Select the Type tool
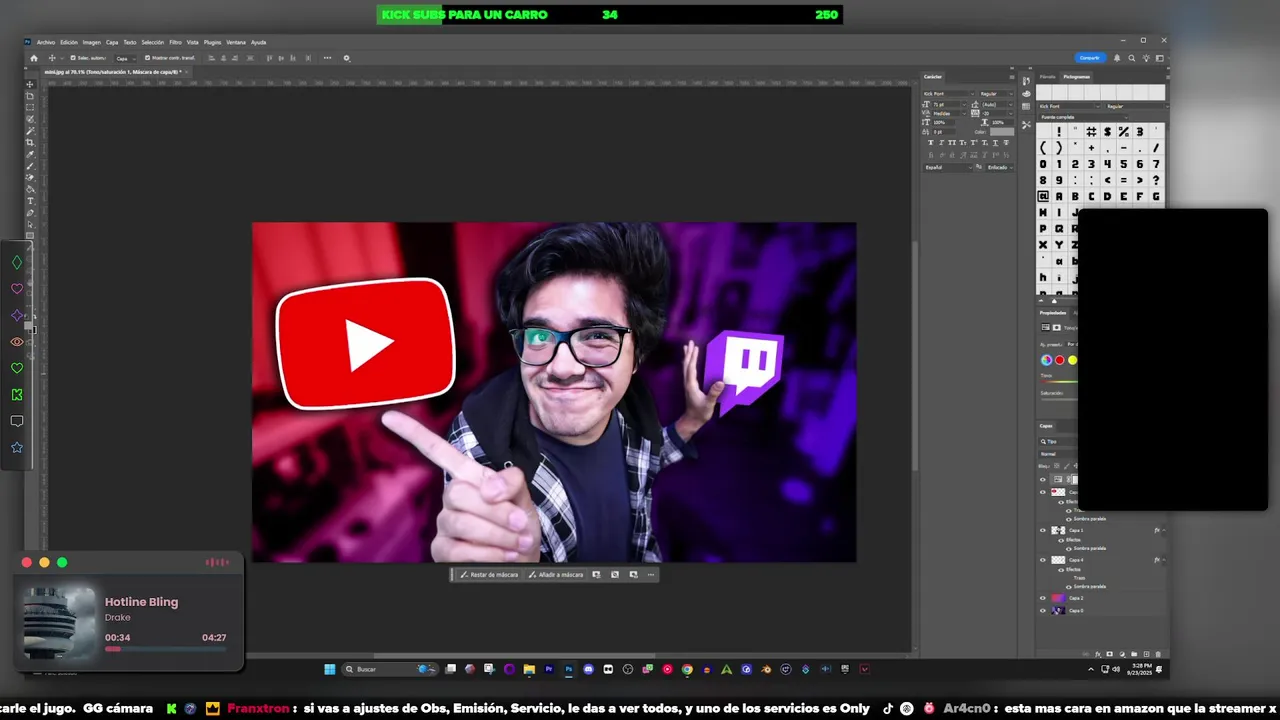The width and height of the screenshot is (1280, 720). [29, 201]
